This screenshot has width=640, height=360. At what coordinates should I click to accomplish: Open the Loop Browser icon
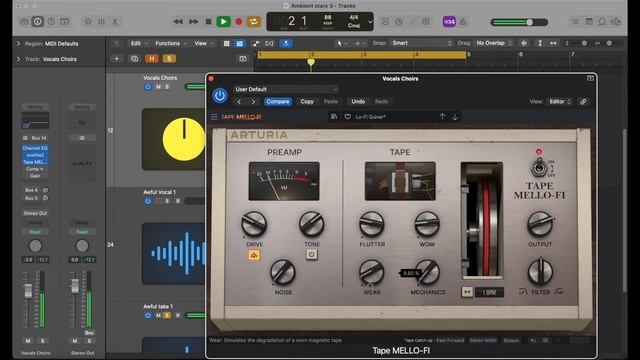coord(602,22)
